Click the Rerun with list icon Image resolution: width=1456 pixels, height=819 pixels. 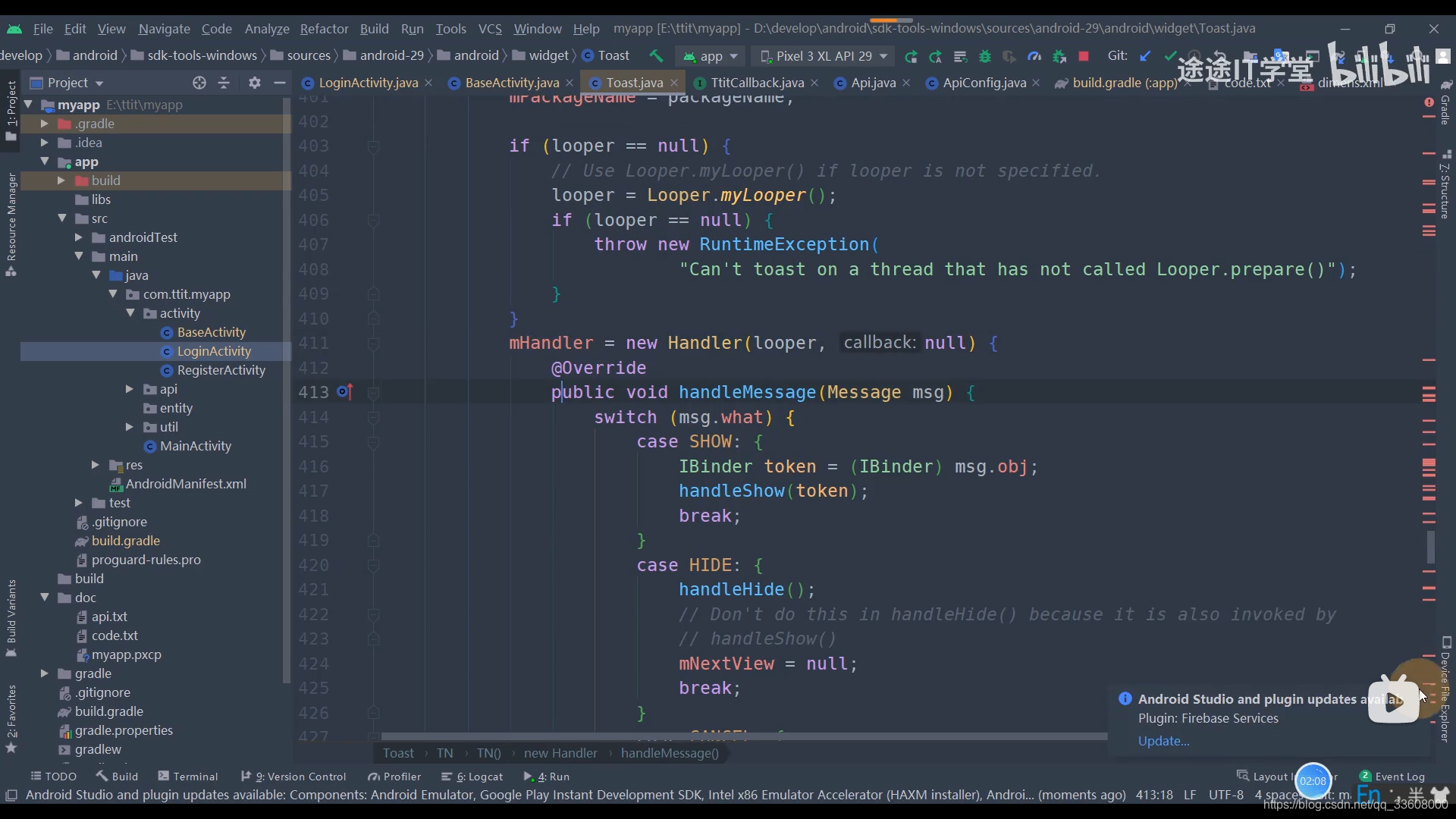coord(960,56)
